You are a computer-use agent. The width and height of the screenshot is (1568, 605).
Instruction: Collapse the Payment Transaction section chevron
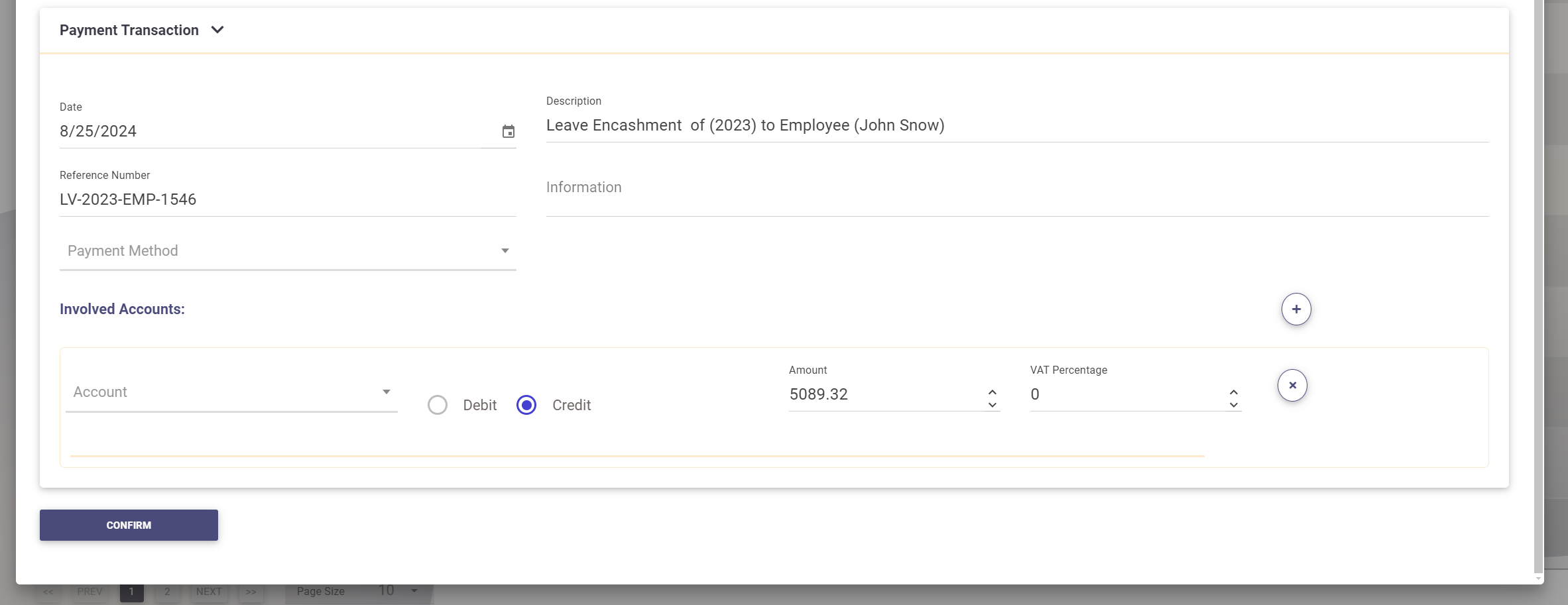(217, 30)
